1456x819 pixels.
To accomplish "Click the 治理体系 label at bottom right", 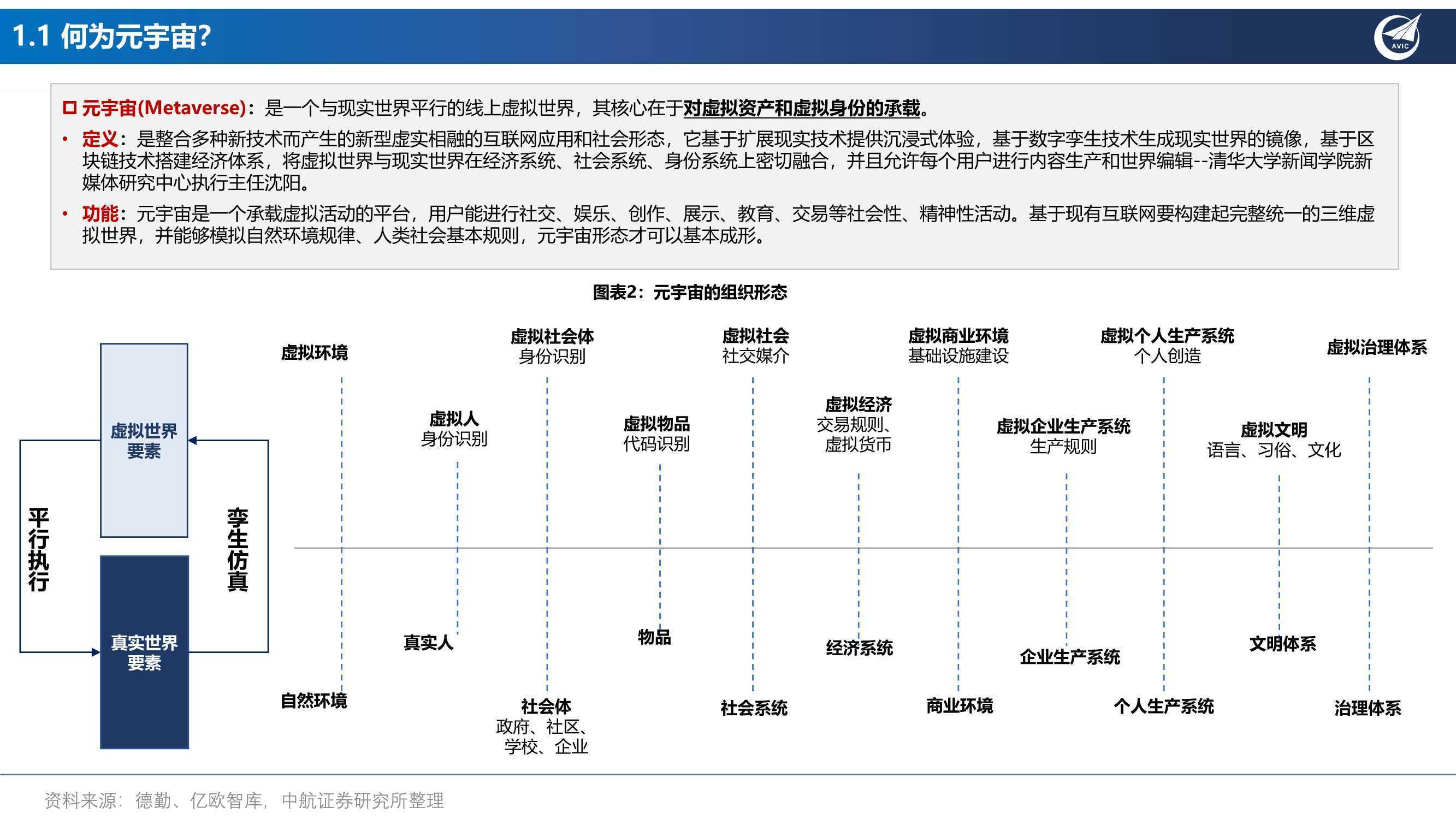I will pyautogui.click(x=1368, y=708).
